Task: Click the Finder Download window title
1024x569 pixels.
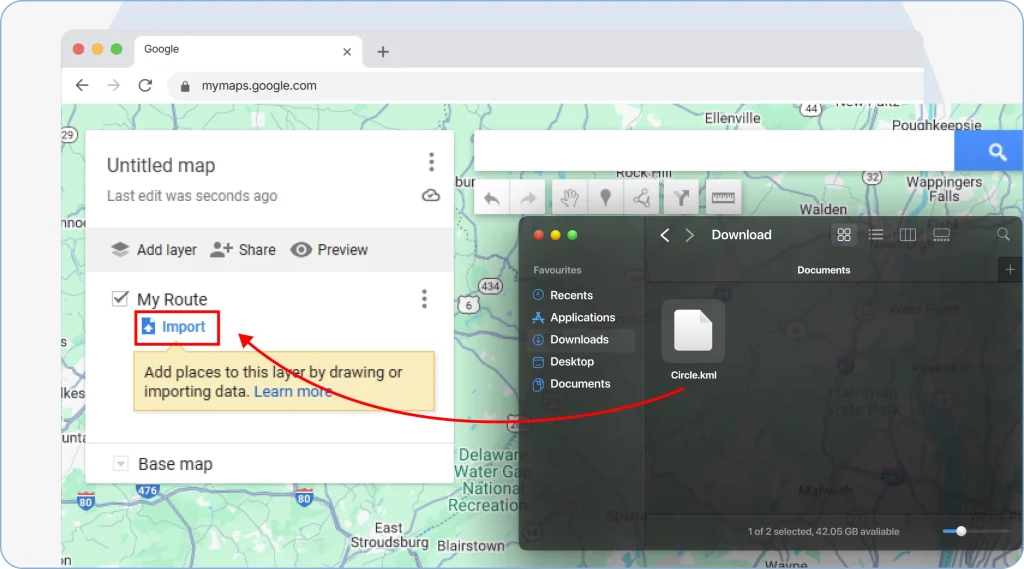Action: click(x=741, y=235)
